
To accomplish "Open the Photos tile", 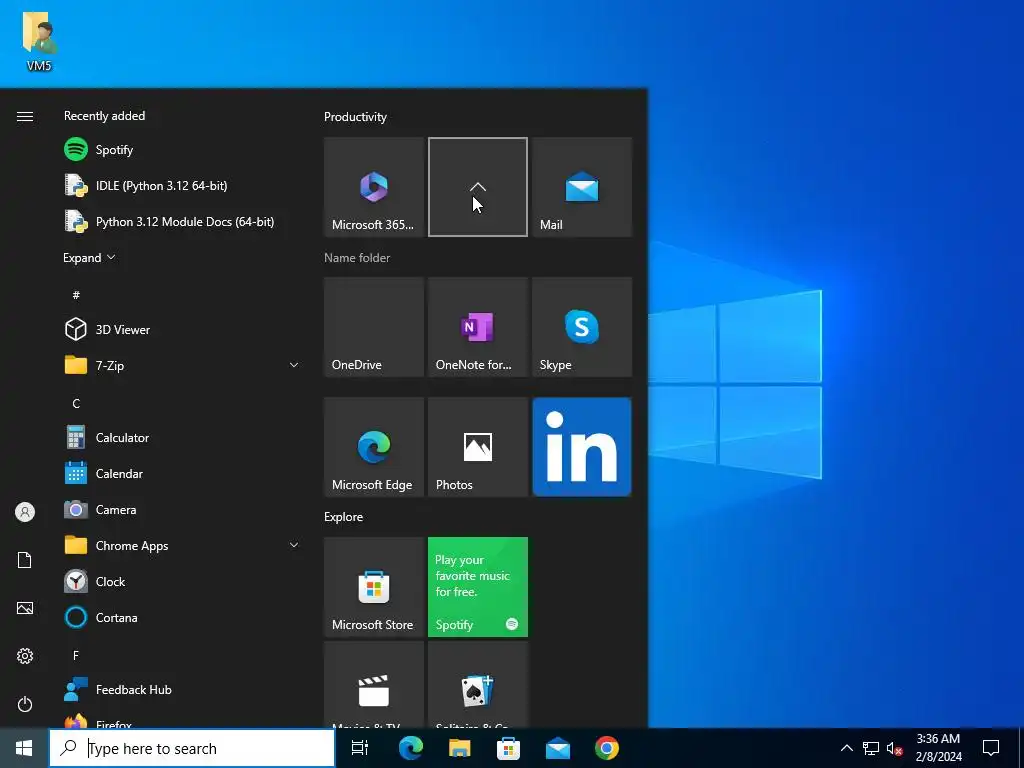I will point(478,447).
